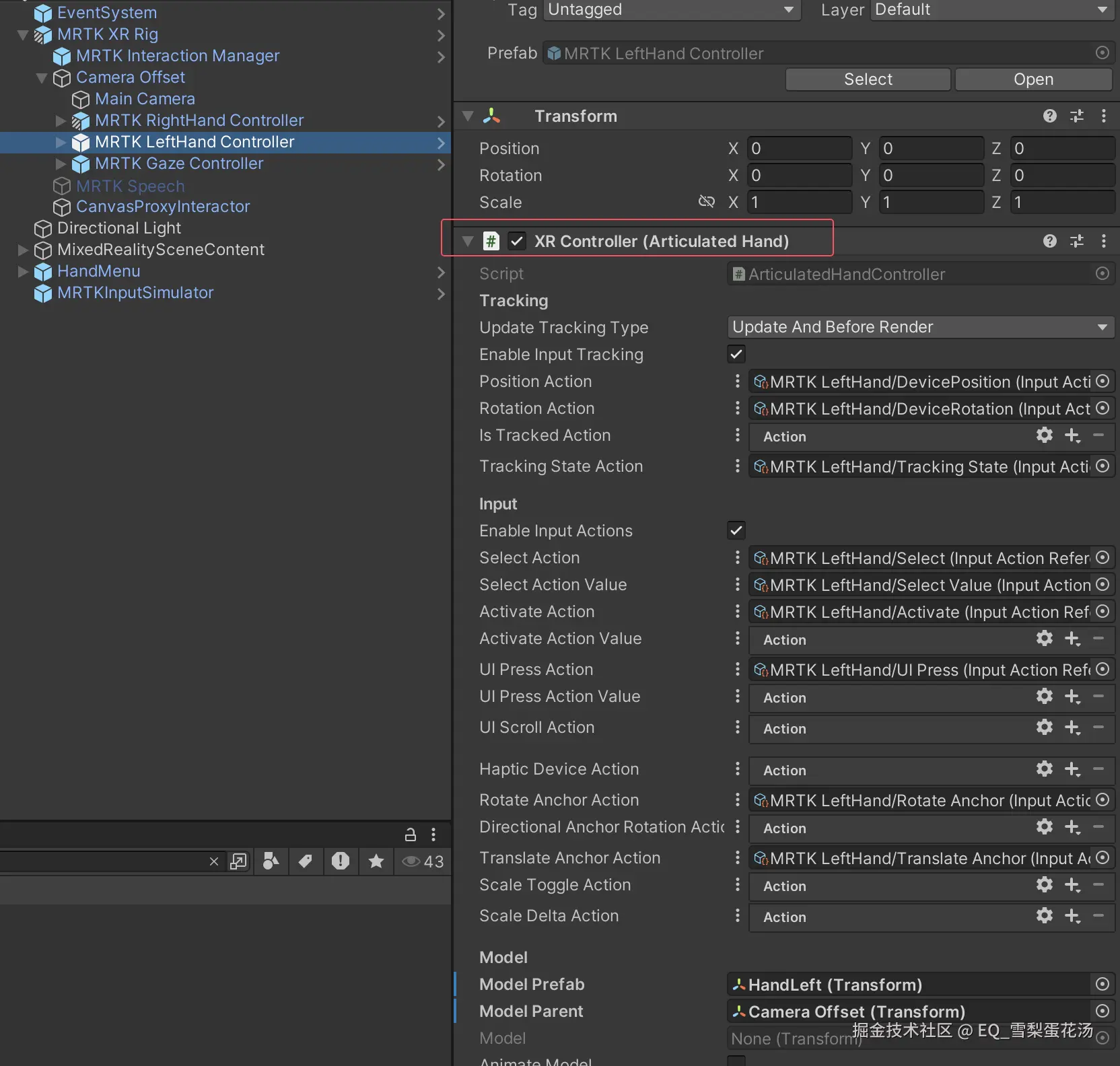Open gear settings for Is Tracked Action
1120x1066 pixels.
click(x=1045, y=435)
